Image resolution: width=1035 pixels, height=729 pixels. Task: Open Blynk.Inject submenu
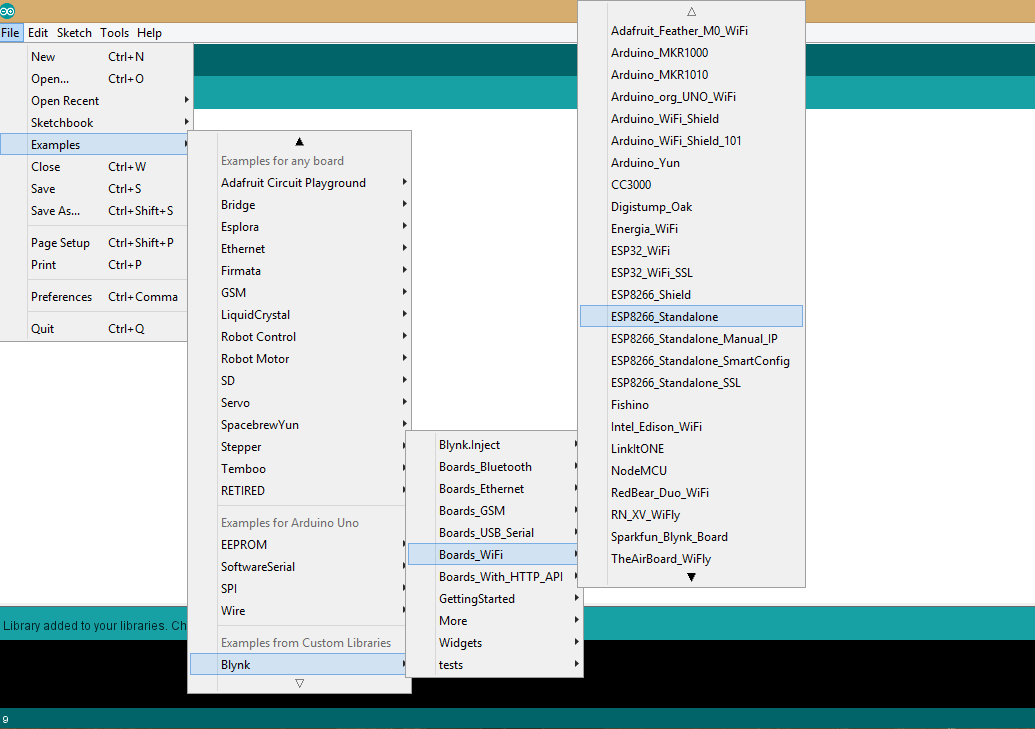point(494,444)
